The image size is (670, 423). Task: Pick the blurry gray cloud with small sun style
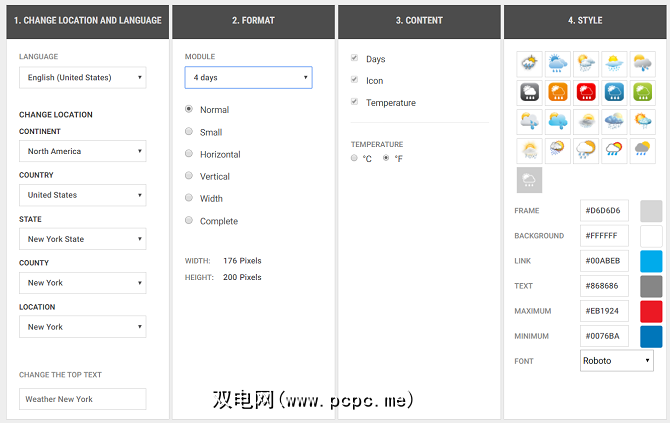(586, 121)
